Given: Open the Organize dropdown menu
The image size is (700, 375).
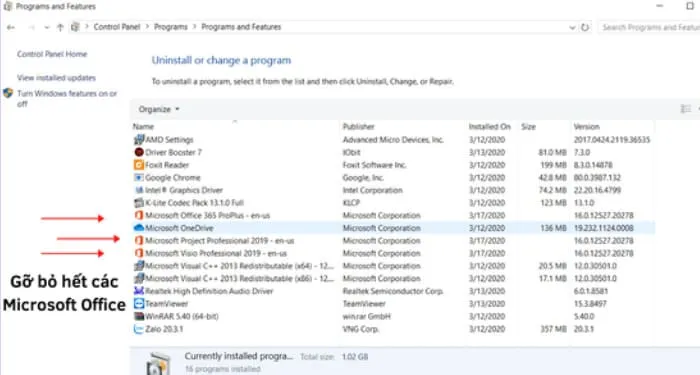Looking at the screenshot, I should pos(158,109).
